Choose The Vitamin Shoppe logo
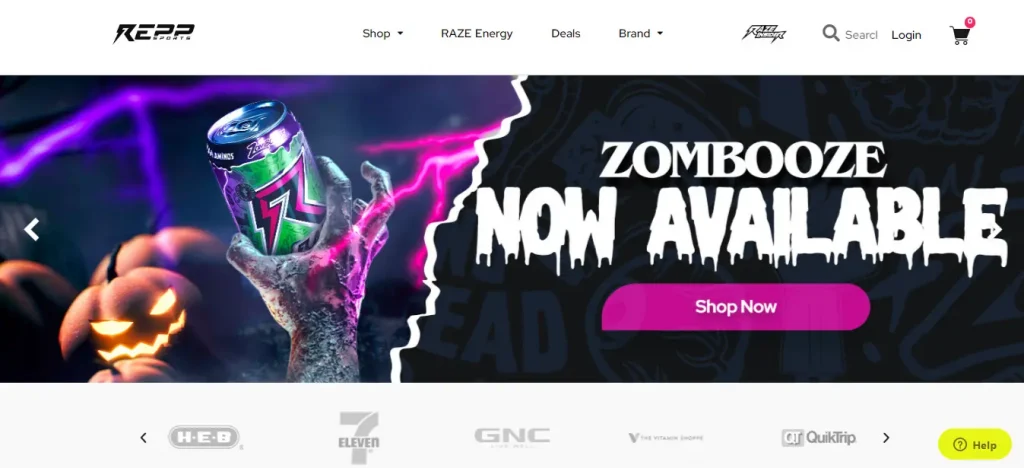The height and width of the screenshot is (468, 1024). [665, 438]
